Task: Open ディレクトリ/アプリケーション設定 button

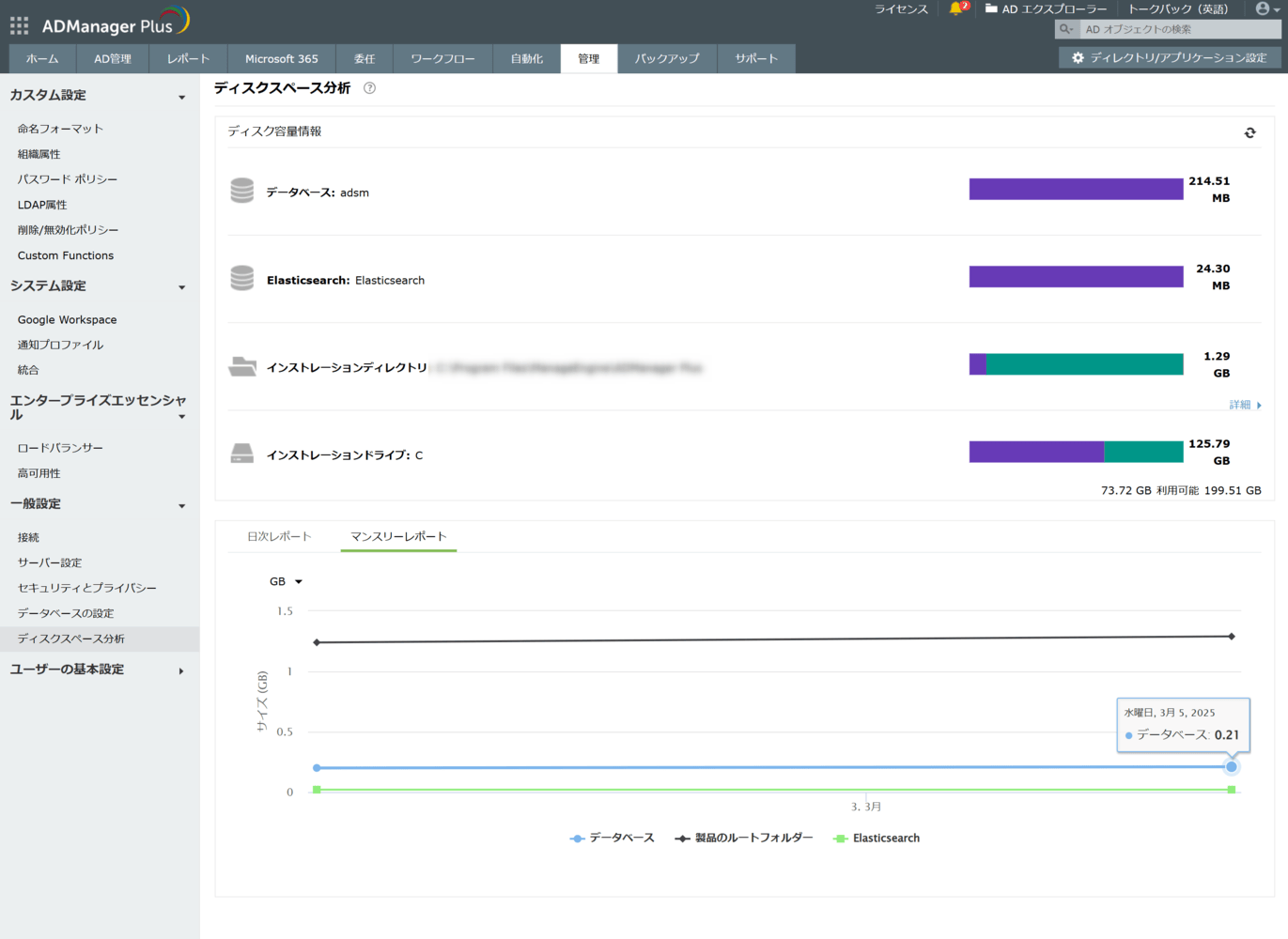Action: (x=1170, y=58)
